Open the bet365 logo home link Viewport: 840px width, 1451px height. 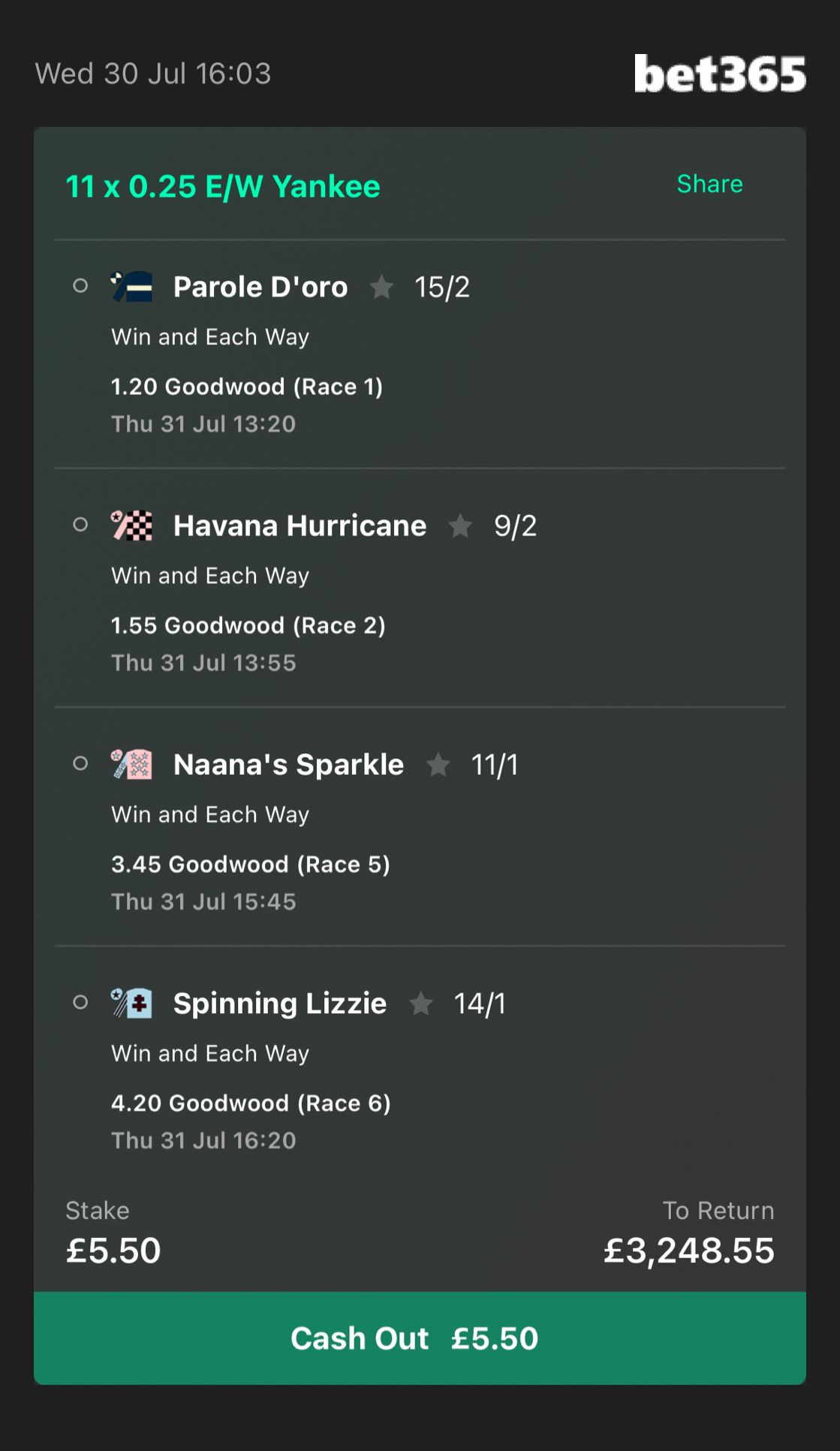coord(720,74)
